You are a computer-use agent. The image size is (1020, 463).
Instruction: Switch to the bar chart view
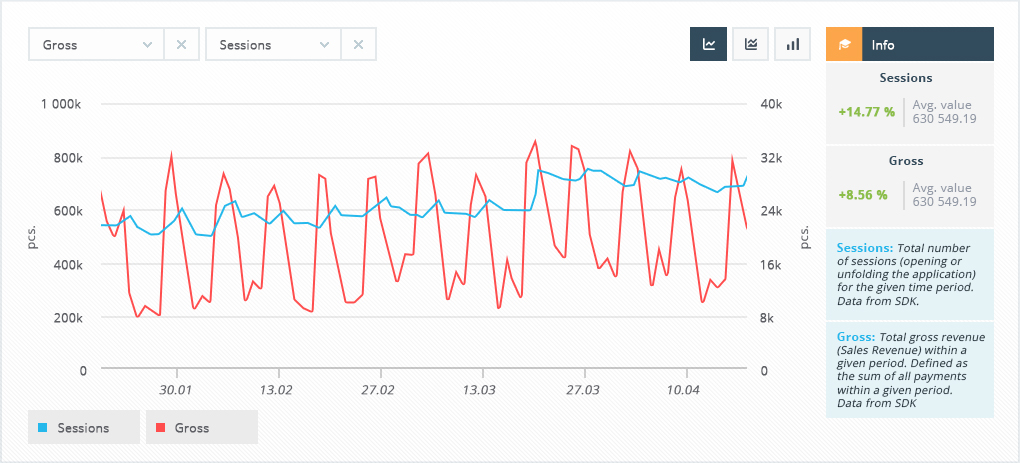(x=793, y=45)
